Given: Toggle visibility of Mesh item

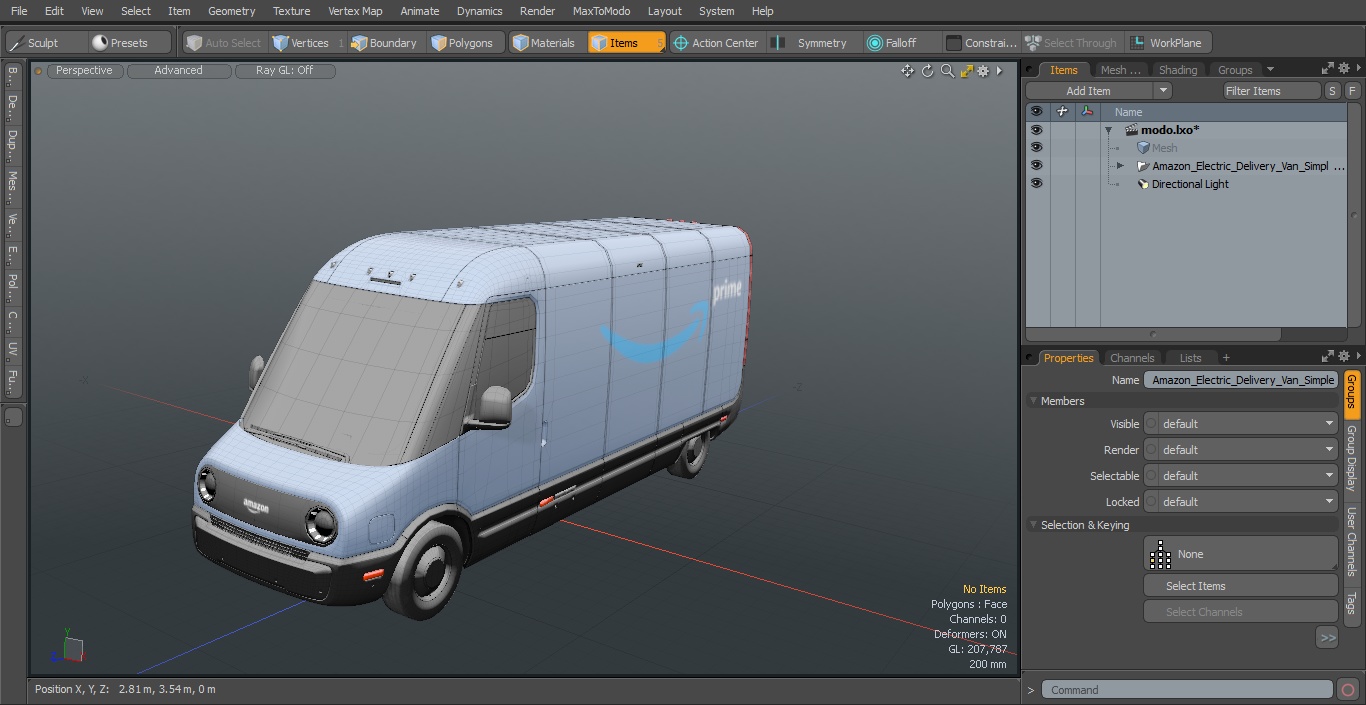Looking at the screenshot, I should pos(1036,148).
